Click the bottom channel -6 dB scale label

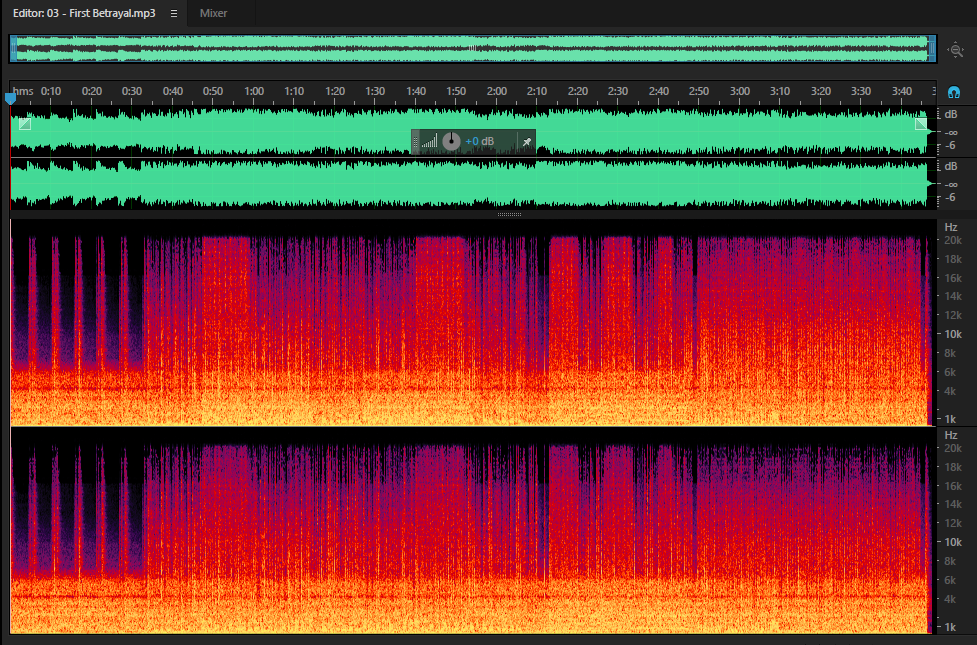coord(950,198)
